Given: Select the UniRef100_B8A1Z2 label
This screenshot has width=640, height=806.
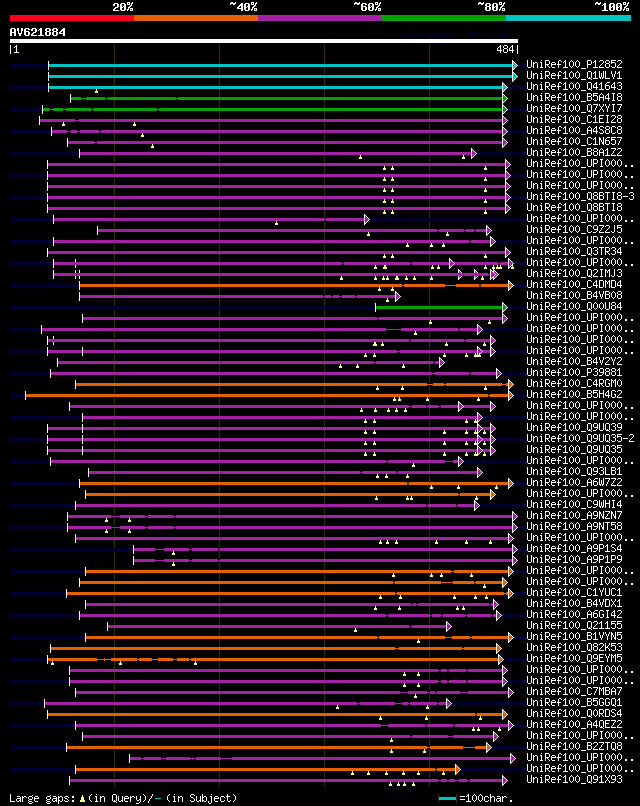Looking at the screenshot, I should [574, 152].
